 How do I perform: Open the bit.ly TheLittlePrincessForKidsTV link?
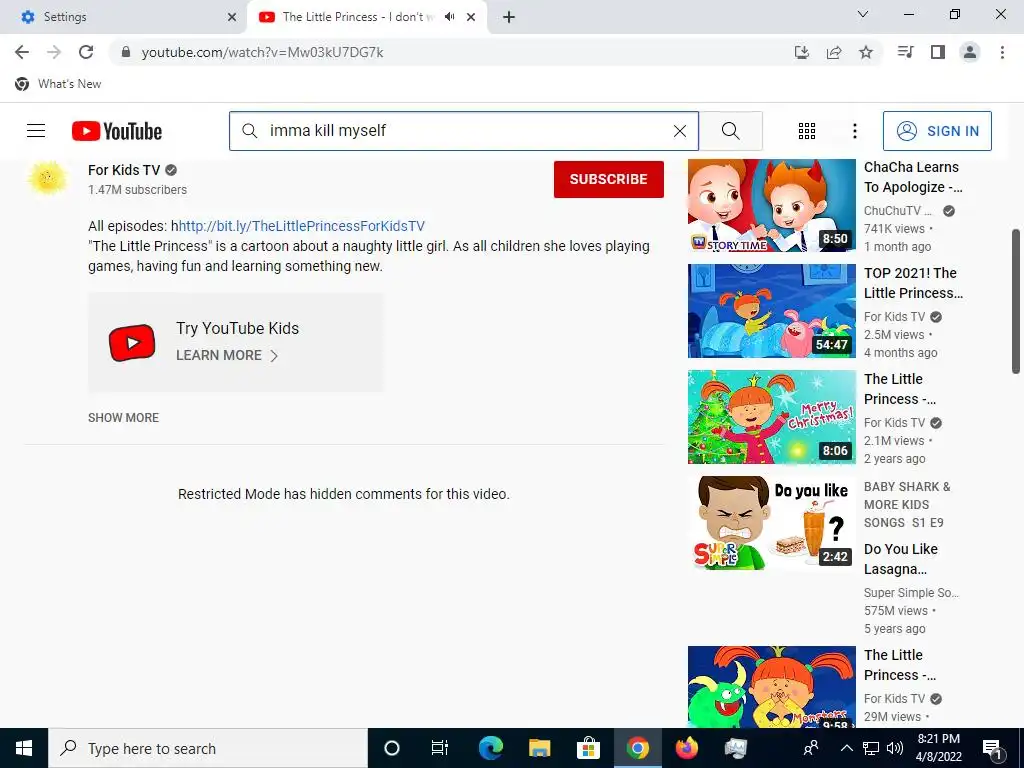[x=302, y=226]
